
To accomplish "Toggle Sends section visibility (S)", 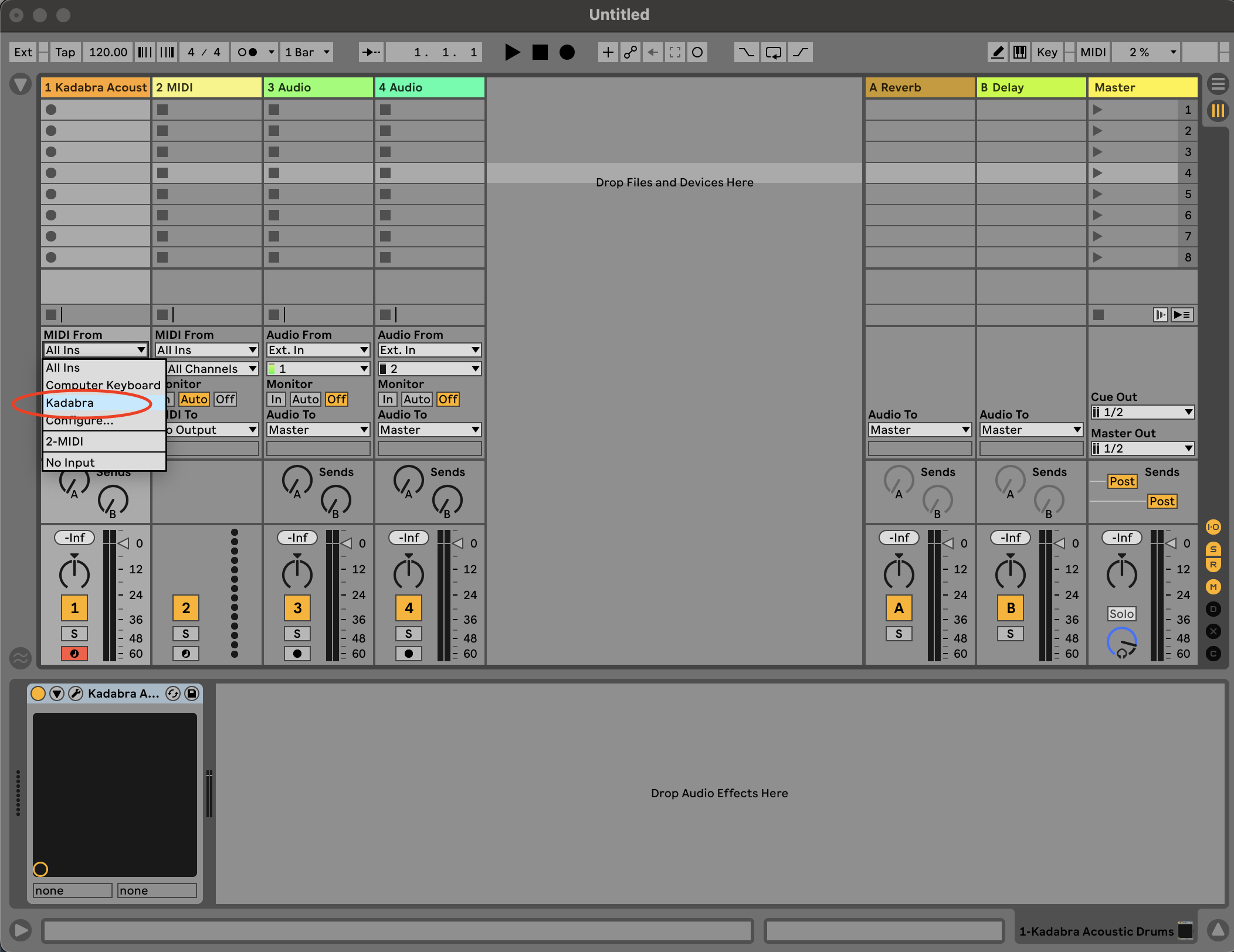I will (1213, 549).
